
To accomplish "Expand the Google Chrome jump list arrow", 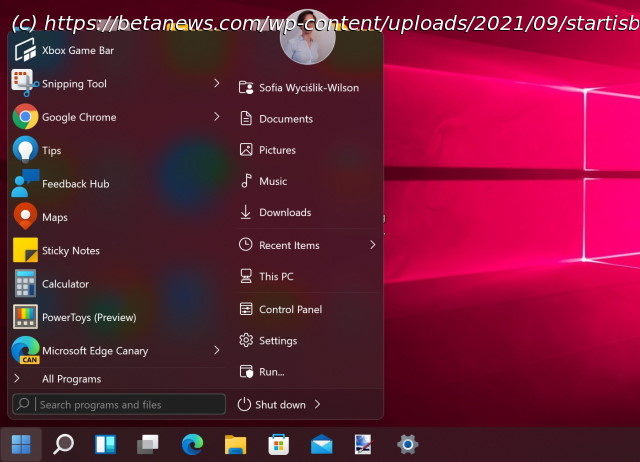I will [216, 117].
